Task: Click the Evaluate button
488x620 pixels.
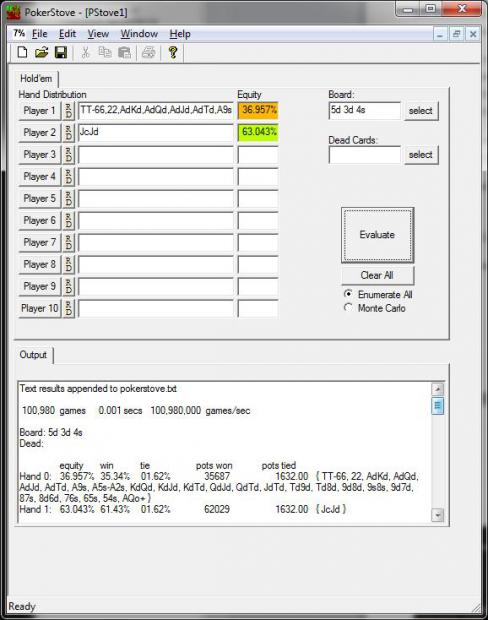Action: tap(377, 235)
